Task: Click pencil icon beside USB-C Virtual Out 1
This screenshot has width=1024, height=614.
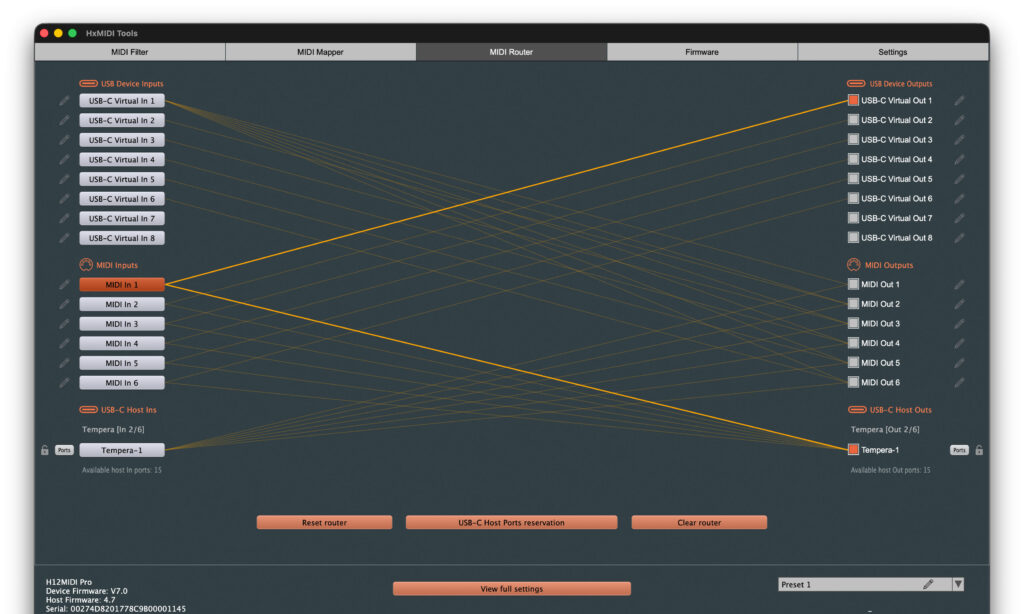Action: pyautogui.click(x=959, y=101)
